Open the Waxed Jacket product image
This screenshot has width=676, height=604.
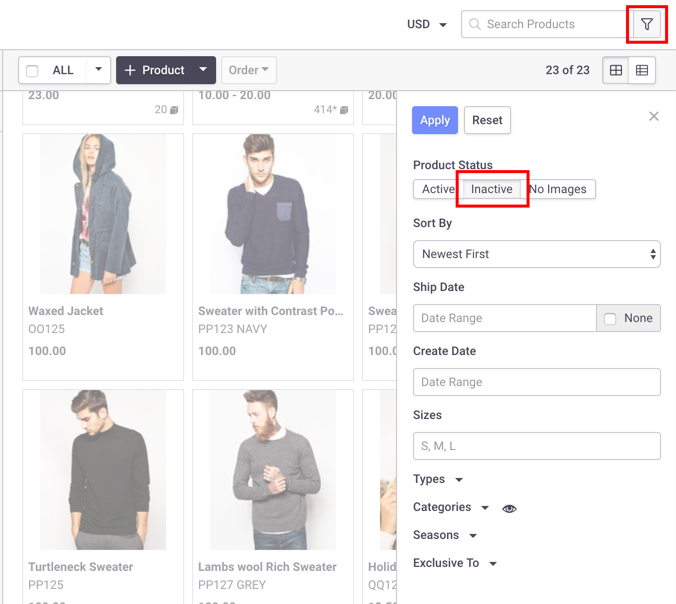(x=103, y=214)
